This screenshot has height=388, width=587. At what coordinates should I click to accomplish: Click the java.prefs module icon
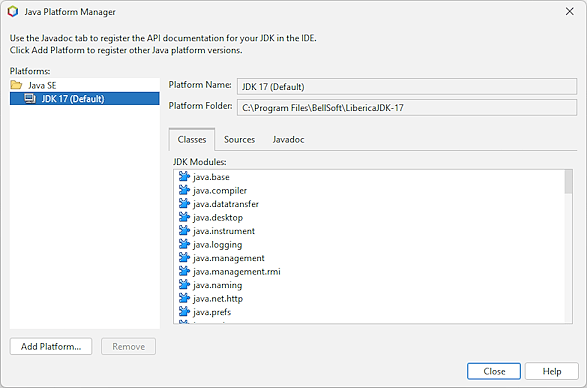(184, 312)
